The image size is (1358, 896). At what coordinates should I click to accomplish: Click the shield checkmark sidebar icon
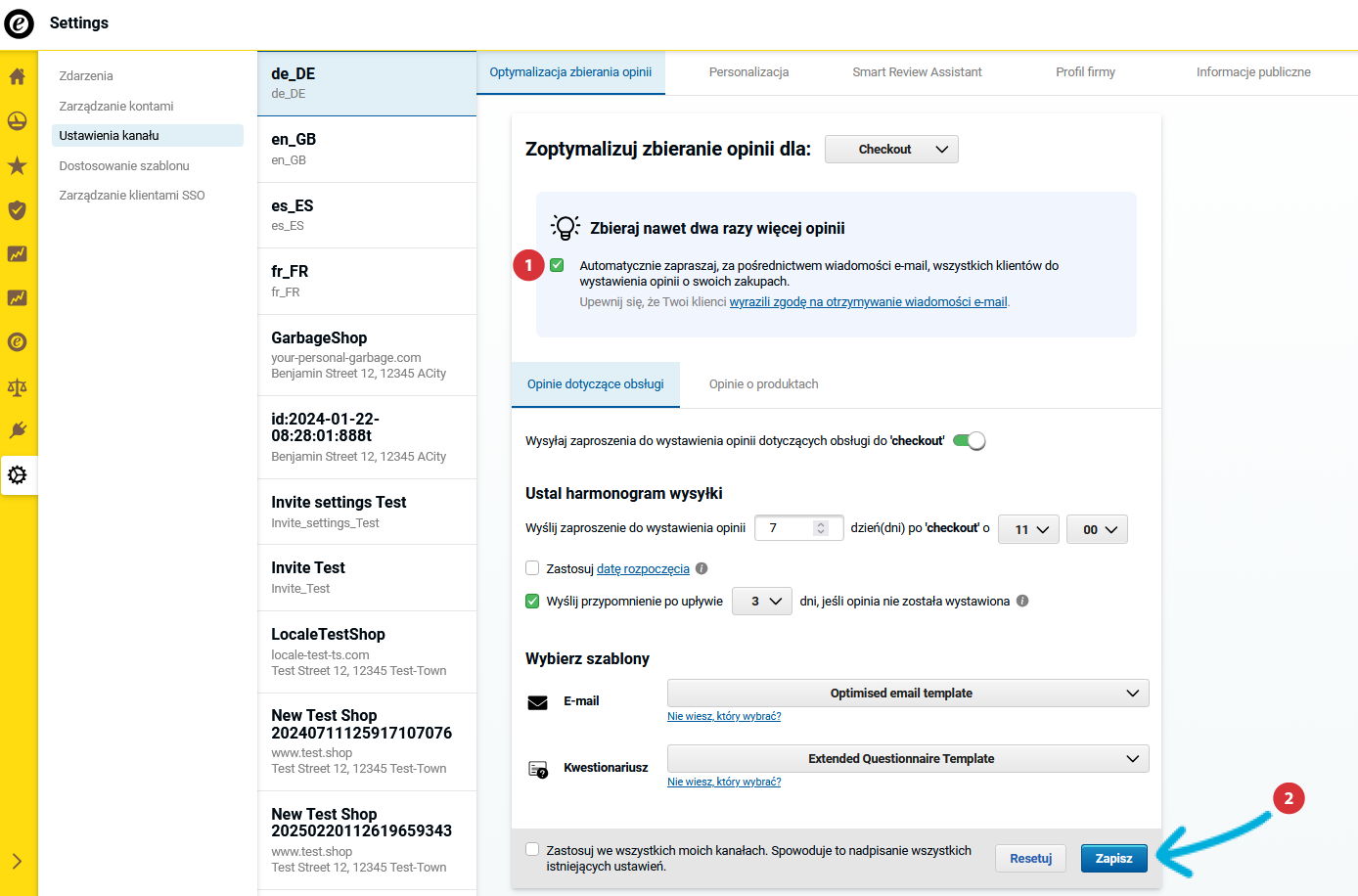click(x=18, y=210)
